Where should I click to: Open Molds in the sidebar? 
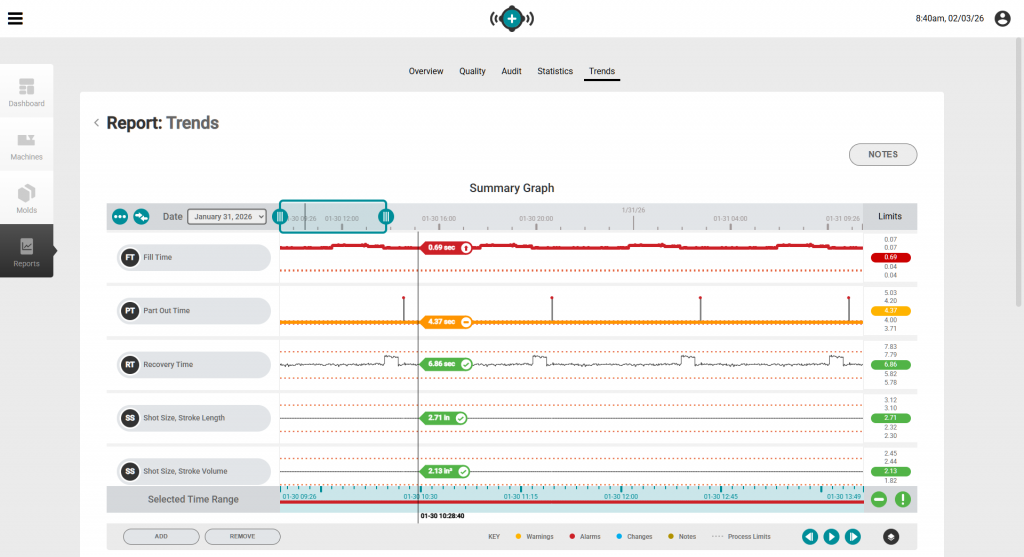click(27, 199)
